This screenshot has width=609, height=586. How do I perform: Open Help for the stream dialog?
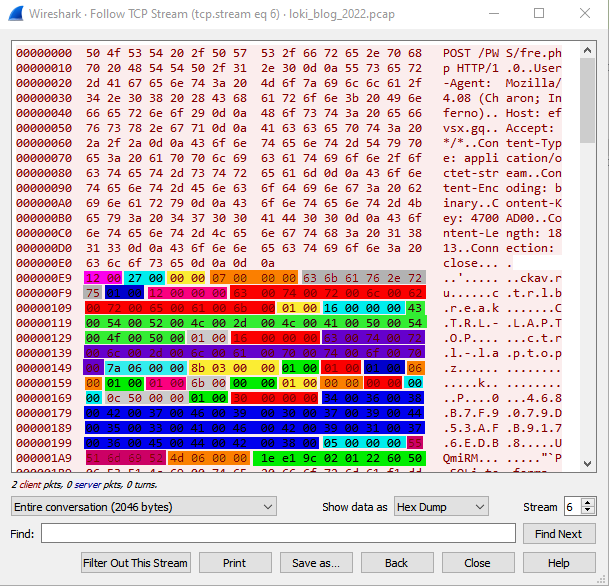tap(559, 563)
